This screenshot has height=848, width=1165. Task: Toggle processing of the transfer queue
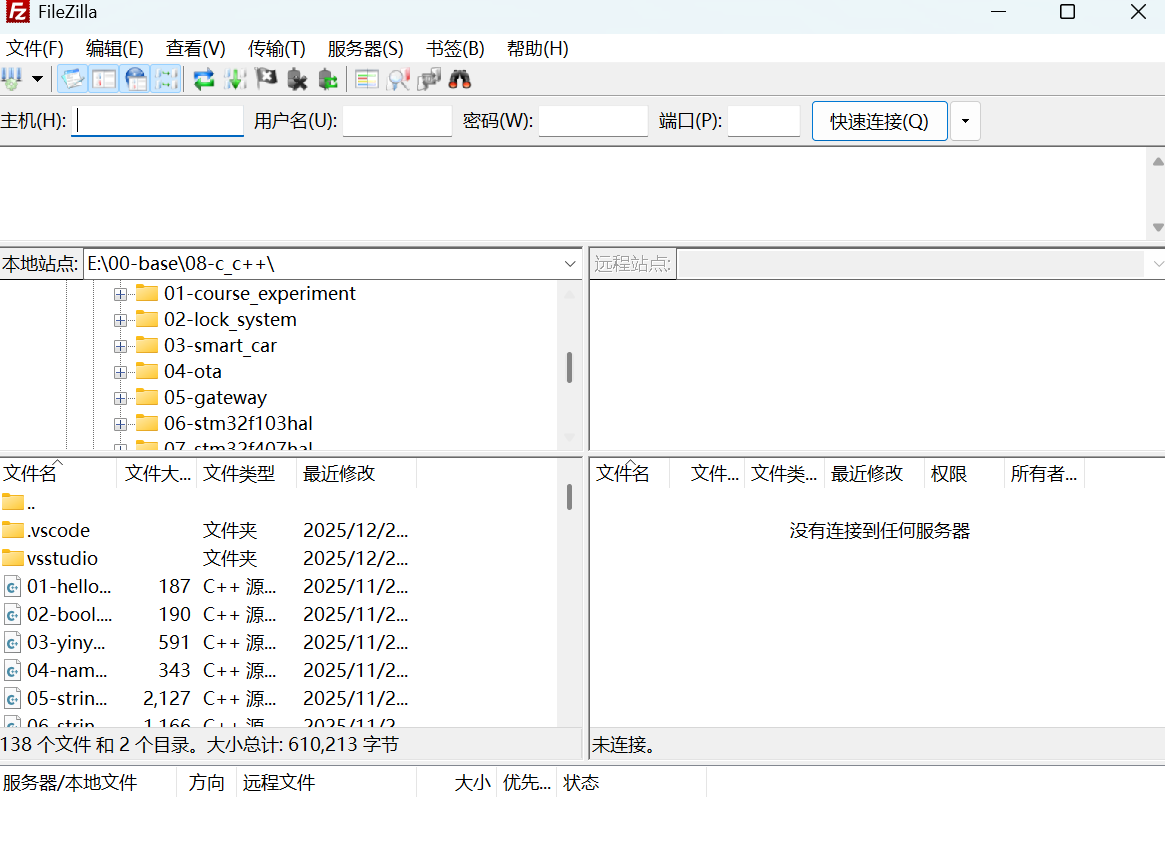point(235,79)
